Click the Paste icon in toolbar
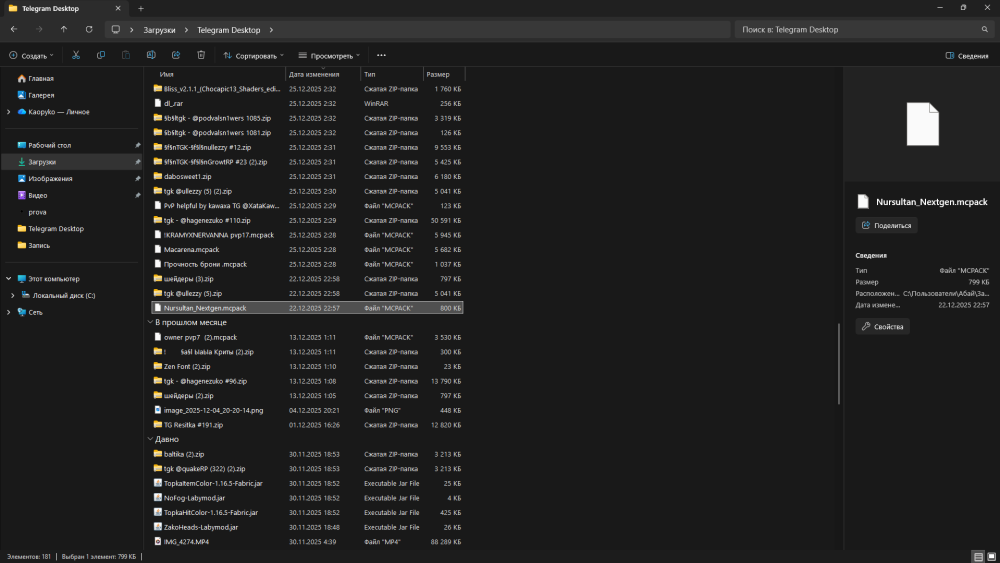This screenshot has height=563, width=1000. coord(126,55)
